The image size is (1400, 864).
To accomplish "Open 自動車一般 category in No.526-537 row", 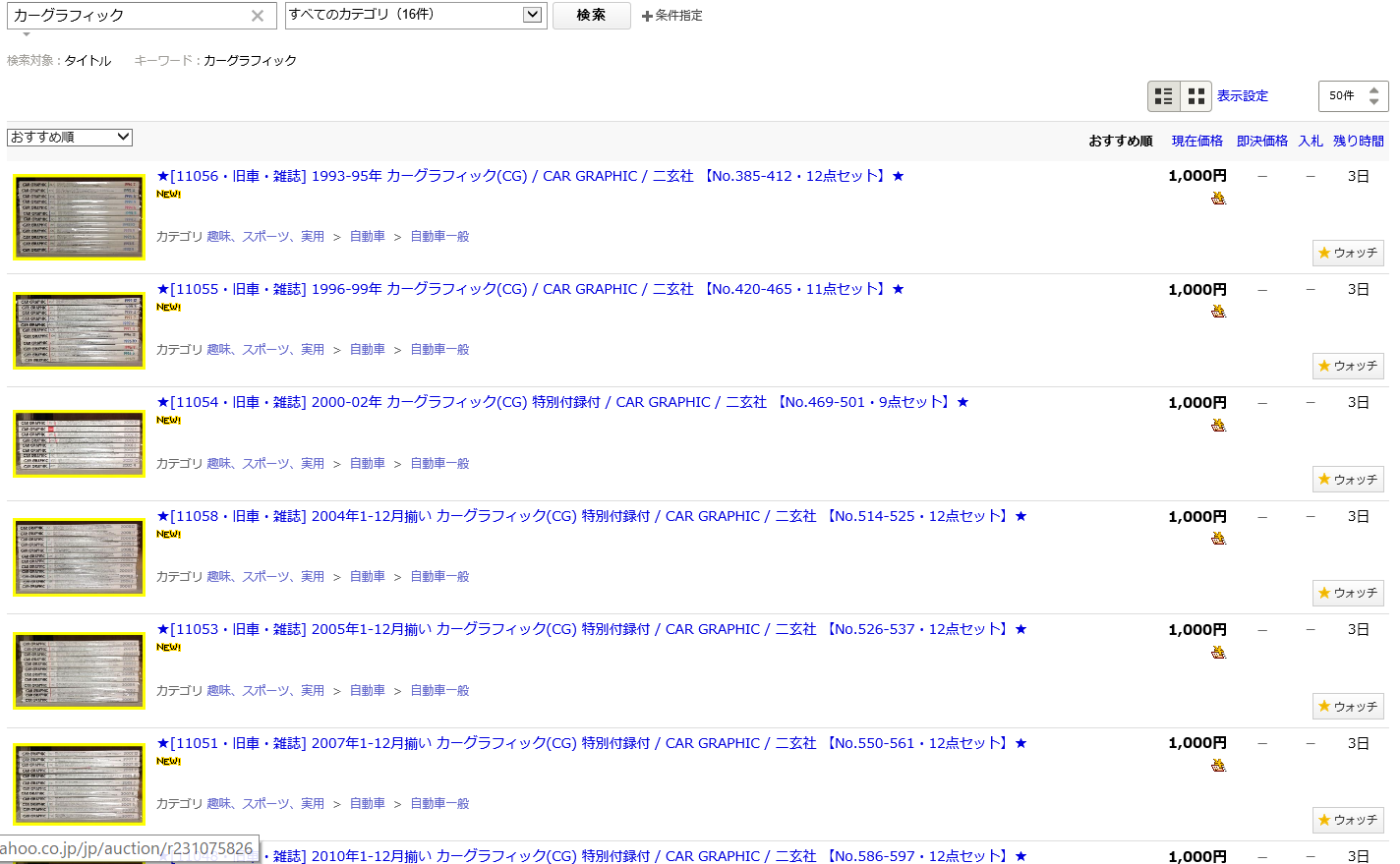I will coord(439,691).
